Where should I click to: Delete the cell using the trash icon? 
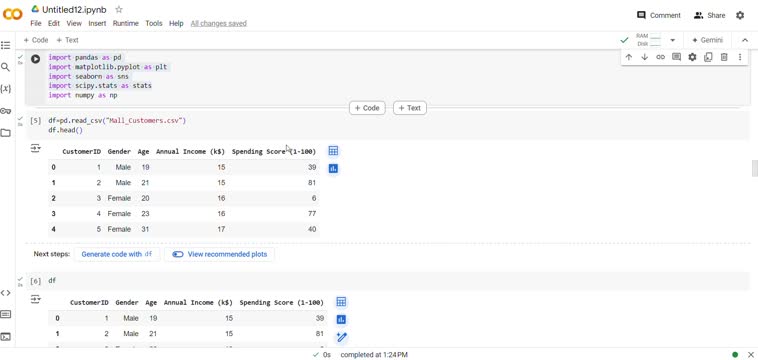pos(724,57)
